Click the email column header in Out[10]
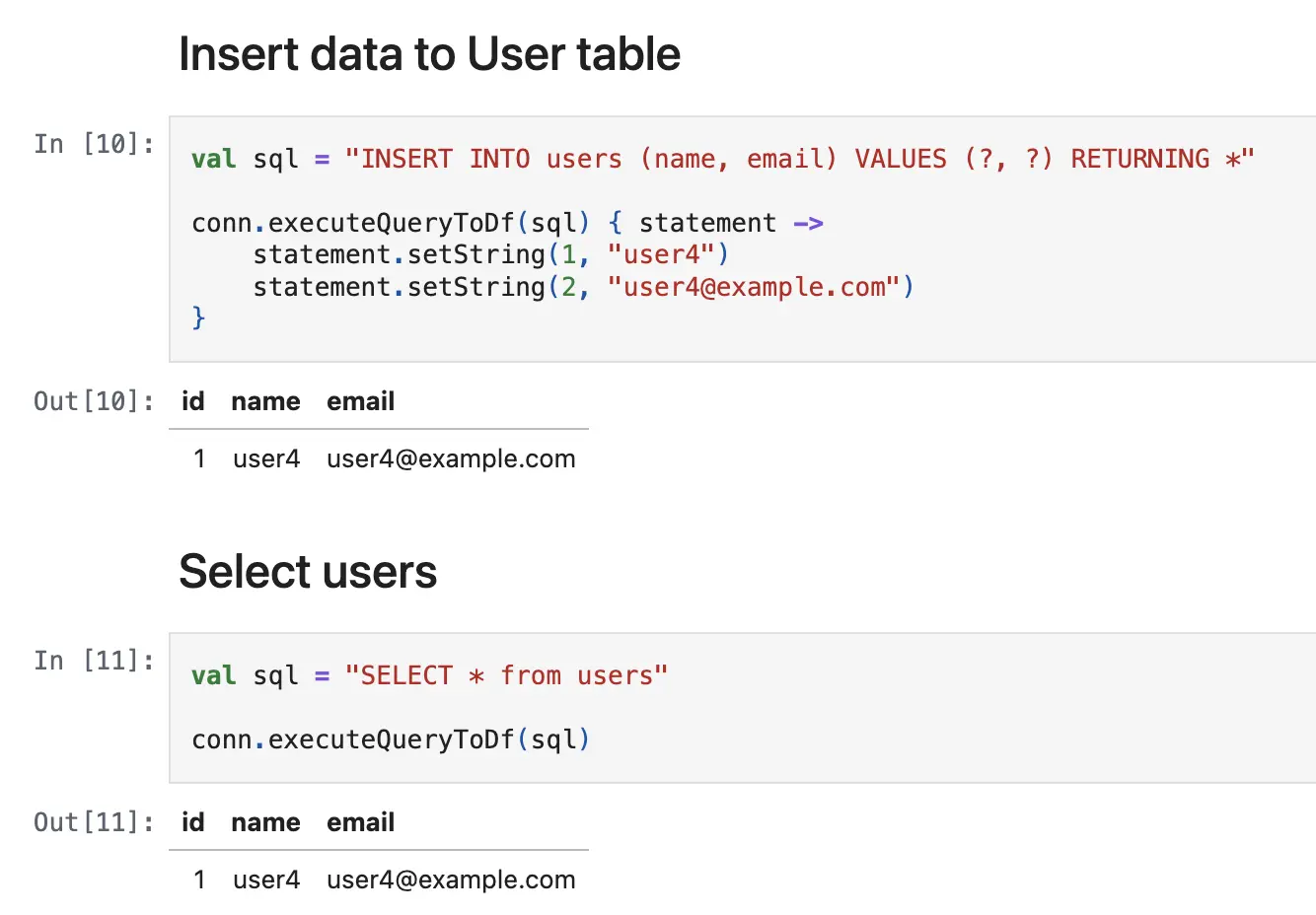This screenshot has height=915, width=1316. 361,401
